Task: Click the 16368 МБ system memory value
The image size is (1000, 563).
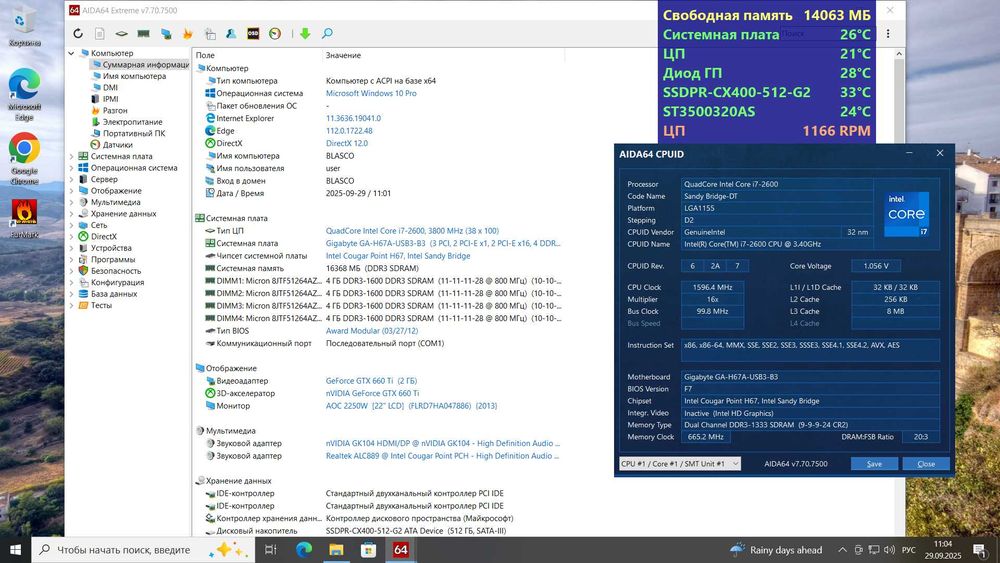Action: [x=372, y=268]
